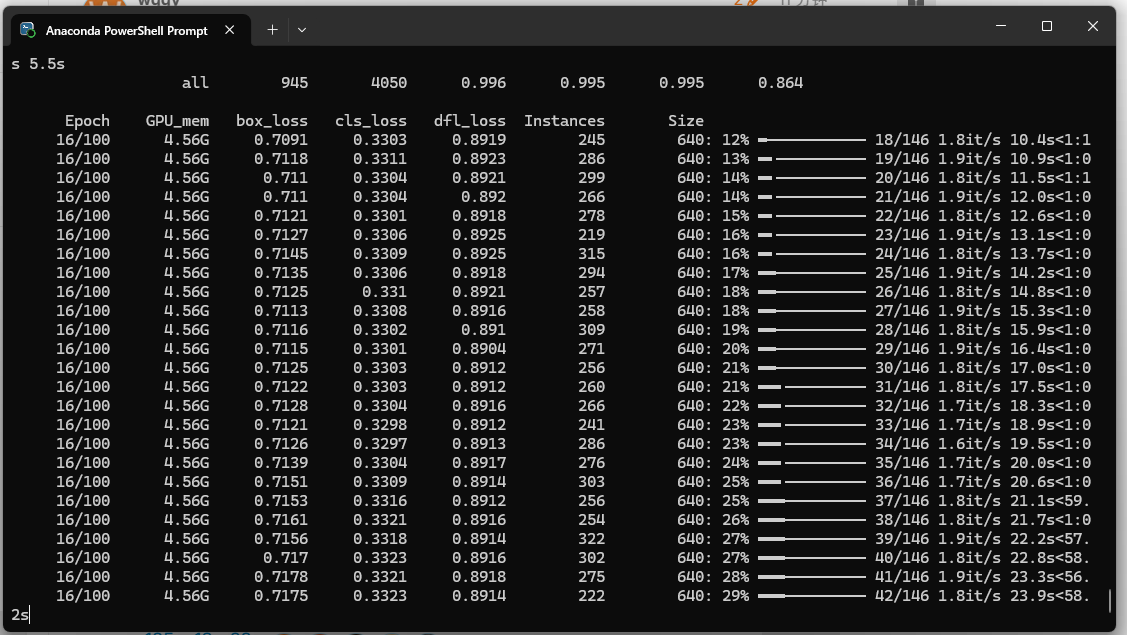Click the 'all' validation summary row label
Viewport: 1127px width, 635px height.
pyautogui.click(x=195, y=83)
